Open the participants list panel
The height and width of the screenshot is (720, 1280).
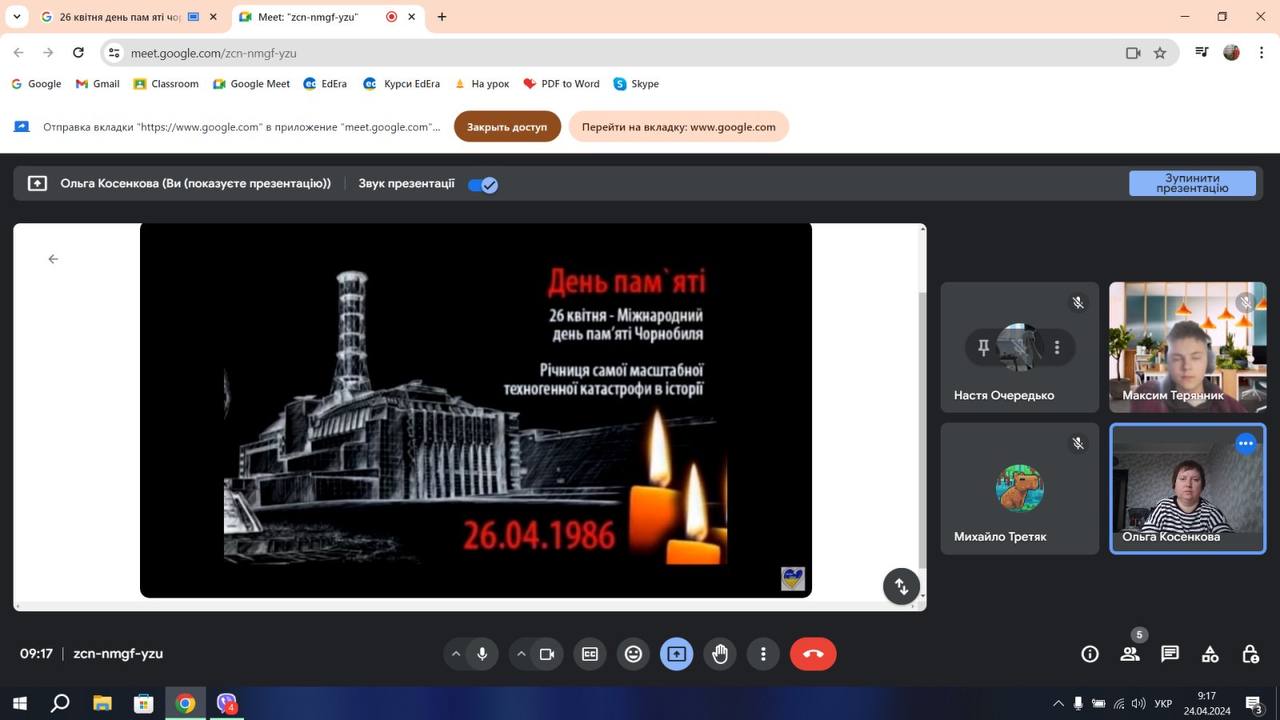(x=1130, y=654)
